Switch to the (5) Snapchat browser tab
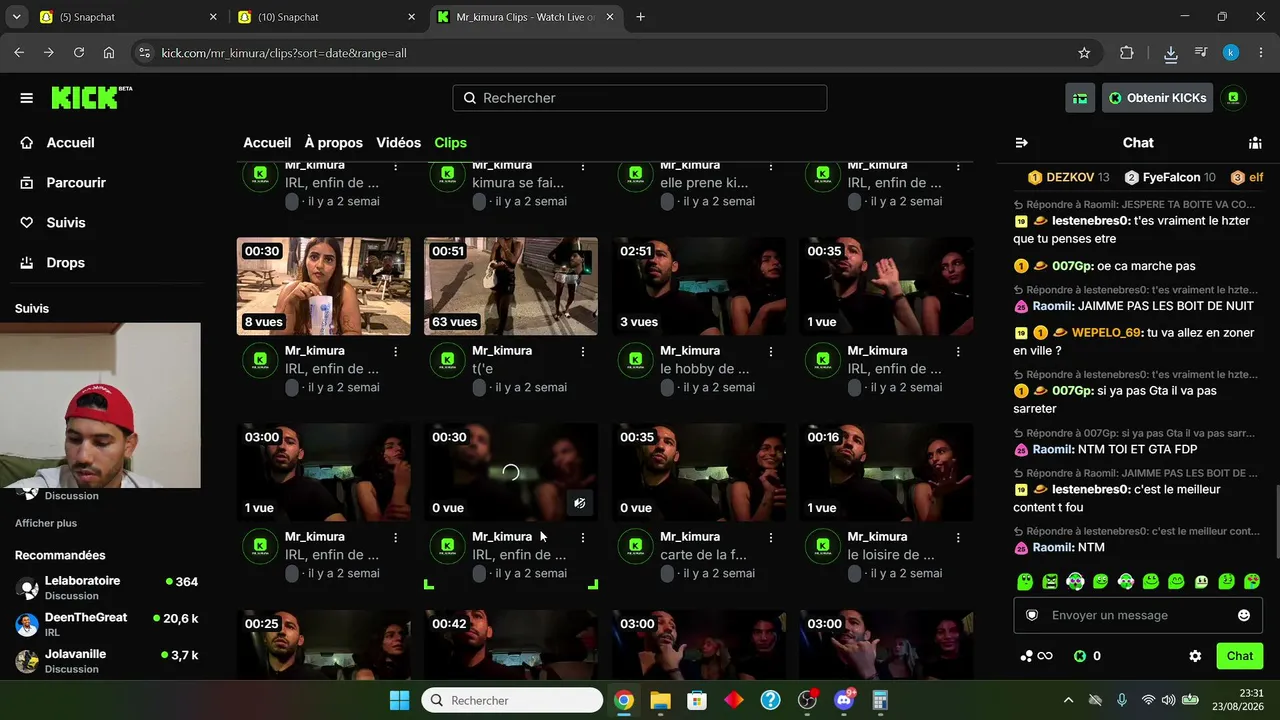This screenshot has height=720, width=1280. pos(127,17)
